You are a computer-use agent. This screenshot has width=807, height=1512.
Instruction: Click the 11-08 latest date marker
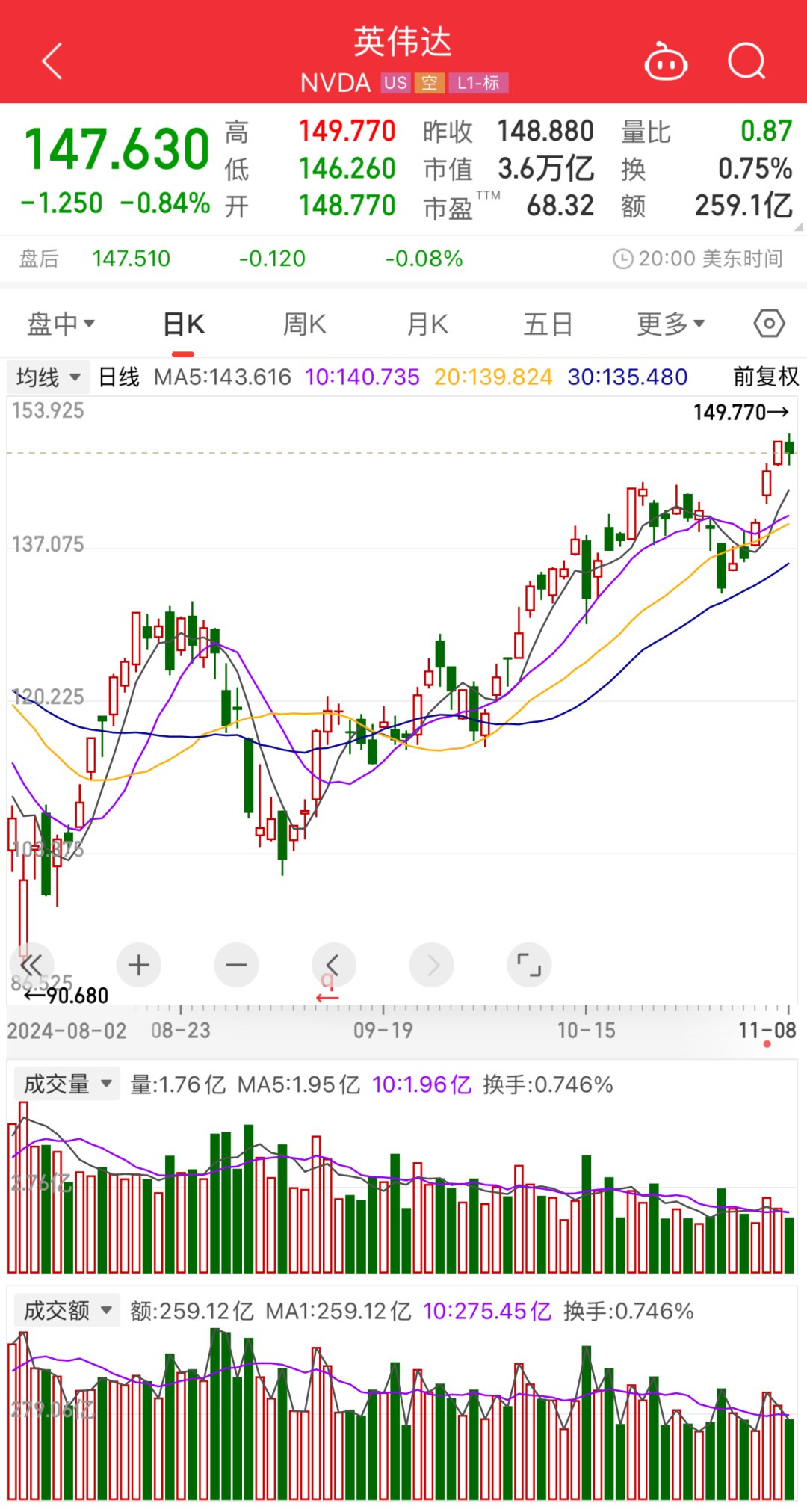click(767, 1031)
